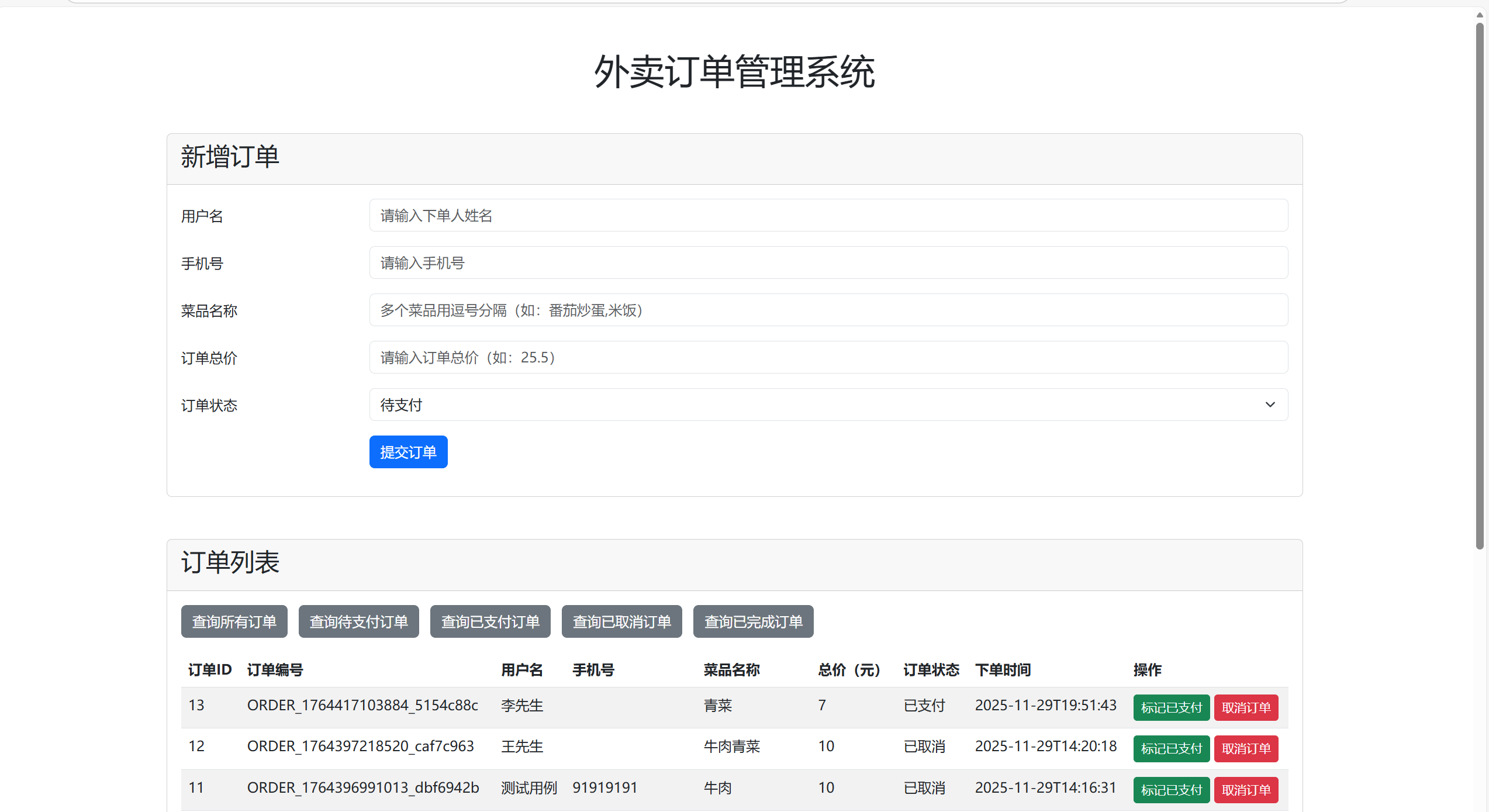Filter by 查询待支付订单
The height and width of the screenshot is (812, 1489).
(x=358, y=621)
